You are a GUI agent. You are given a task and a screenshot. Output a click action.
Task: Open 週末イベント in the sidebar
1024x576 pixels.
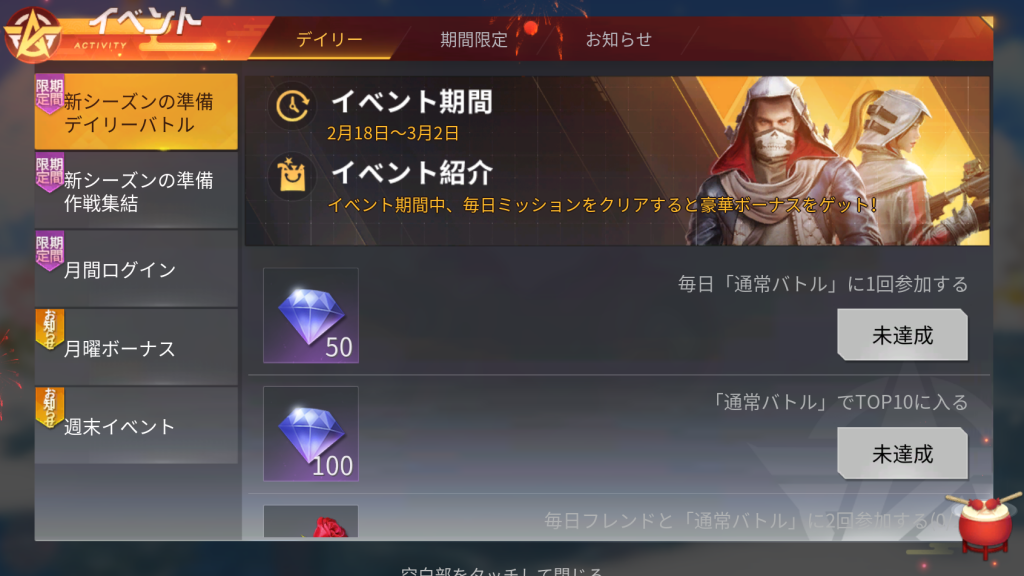(x=136, y=425)
